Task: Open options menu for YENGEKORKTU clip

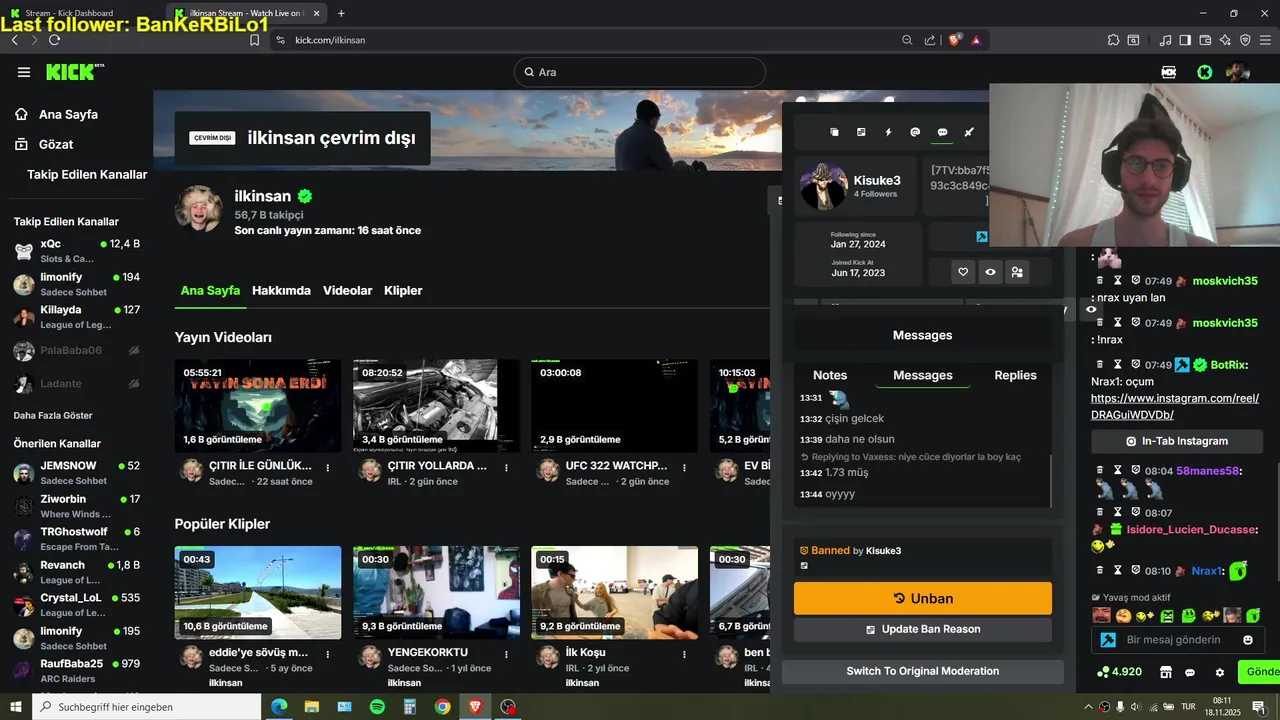Action: pos(507,654)
